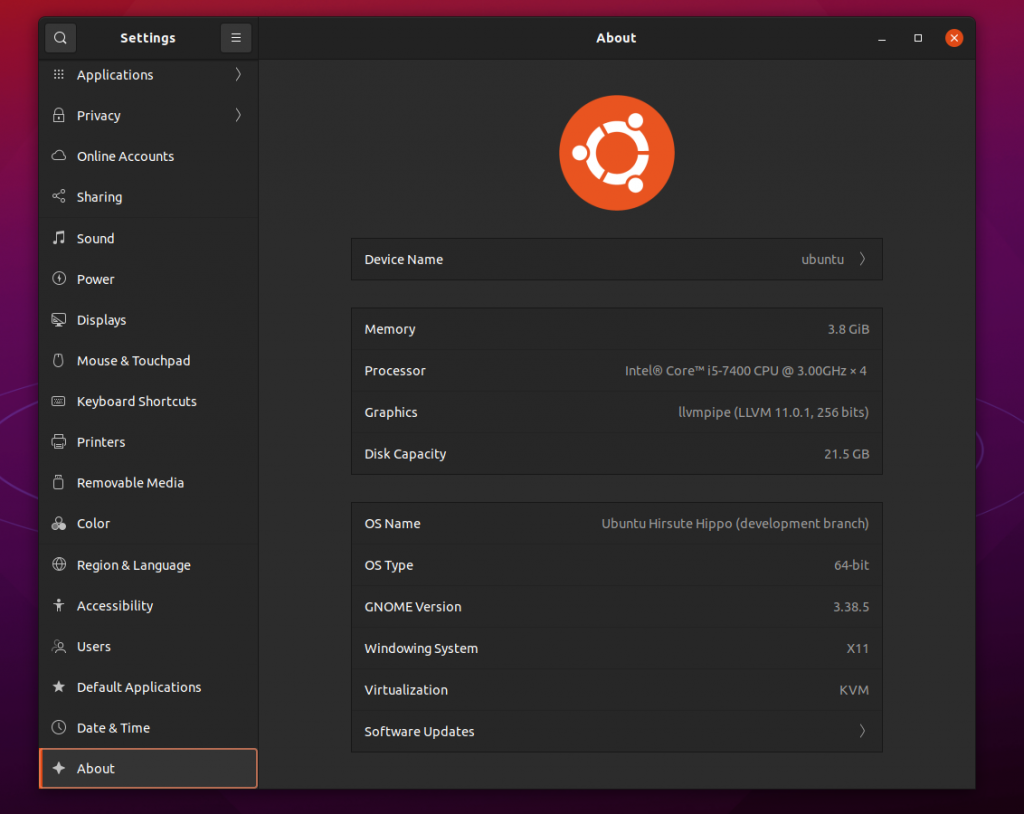Viewport: 1024px width, 814px height.
Task: Open the hamburger menu in Settings header
Action: tap(236, 38)
